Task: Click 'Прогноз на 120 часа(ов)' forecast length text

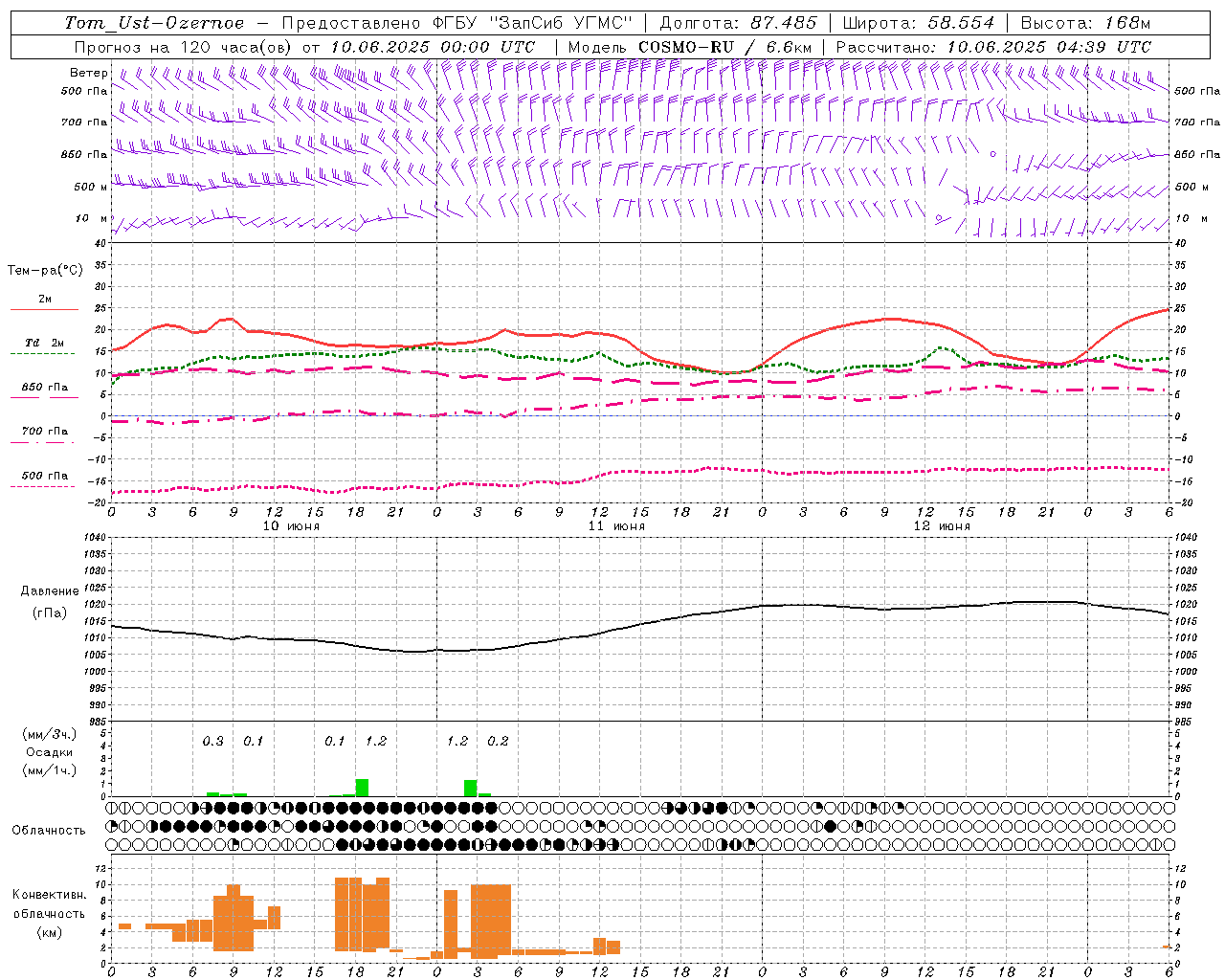Action: [x=185, y=47]
